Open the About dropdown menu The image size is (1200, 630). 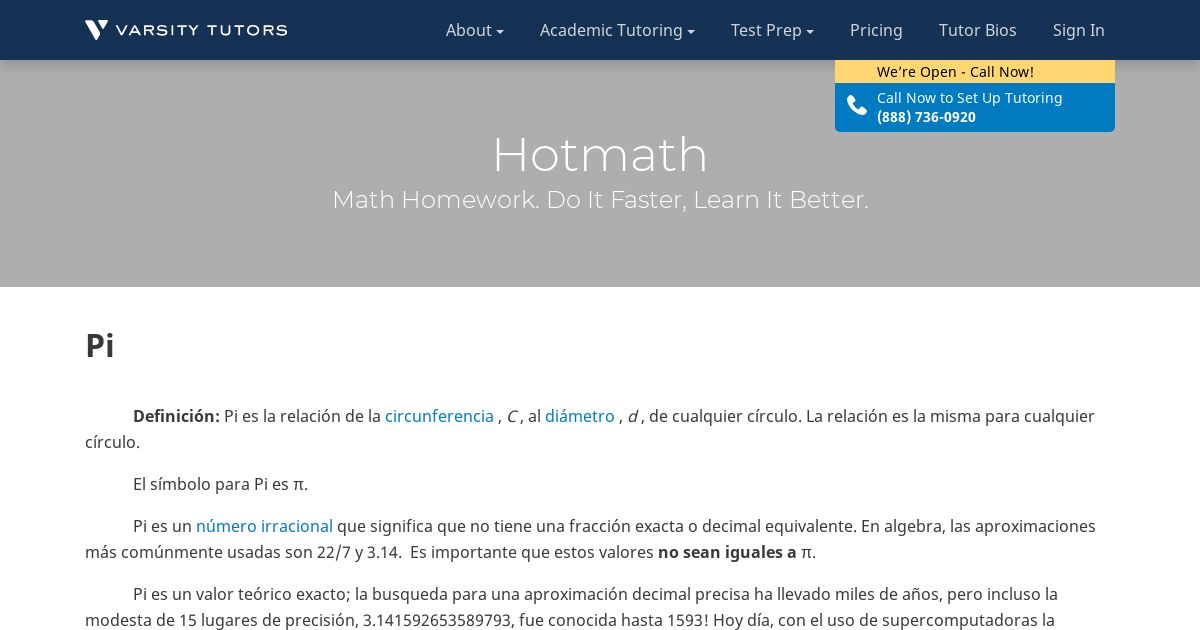coord(475,30)
